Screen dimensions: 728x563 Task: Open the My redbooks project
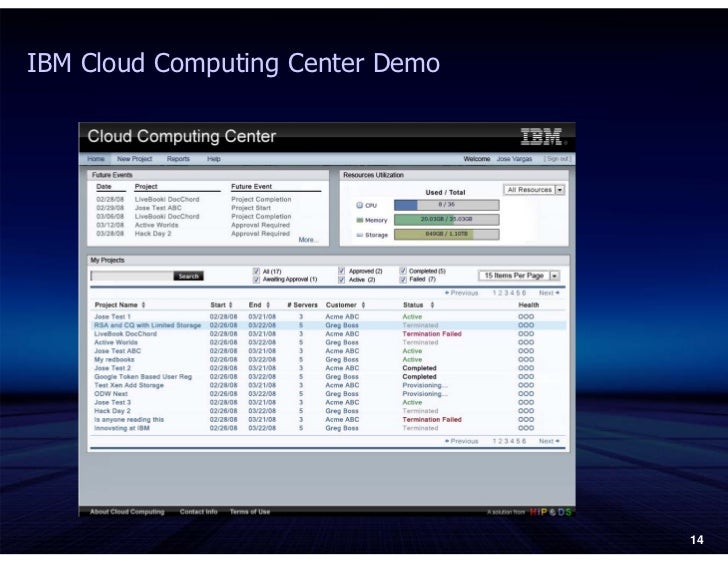114,360
